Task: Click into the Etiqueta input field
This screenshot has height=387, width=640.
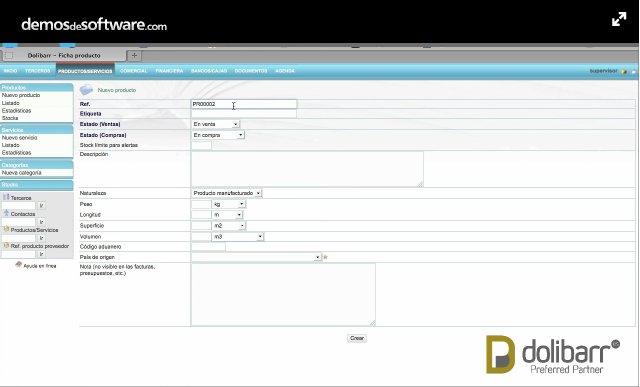Action: [x=244, y=114]
